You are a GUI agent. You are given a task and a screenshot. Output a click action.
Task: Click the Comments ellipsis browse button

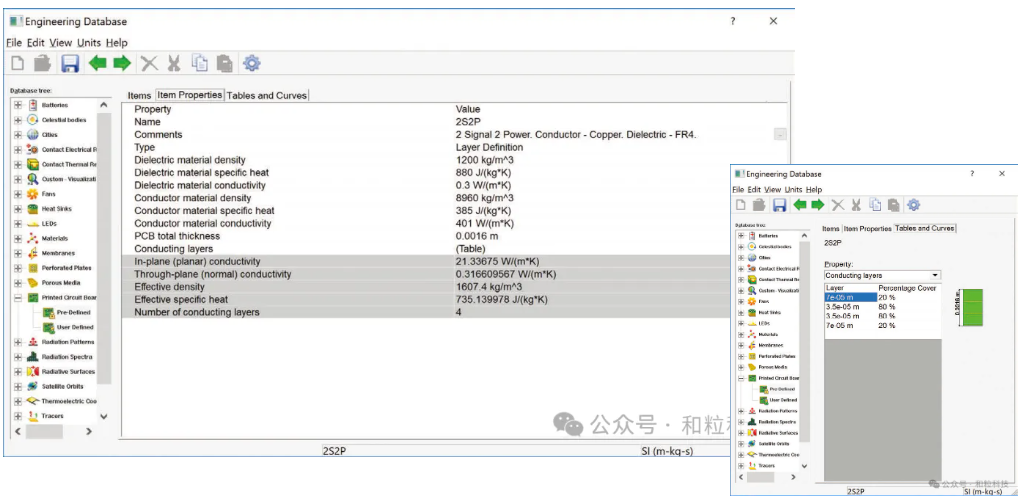(780, 134)
